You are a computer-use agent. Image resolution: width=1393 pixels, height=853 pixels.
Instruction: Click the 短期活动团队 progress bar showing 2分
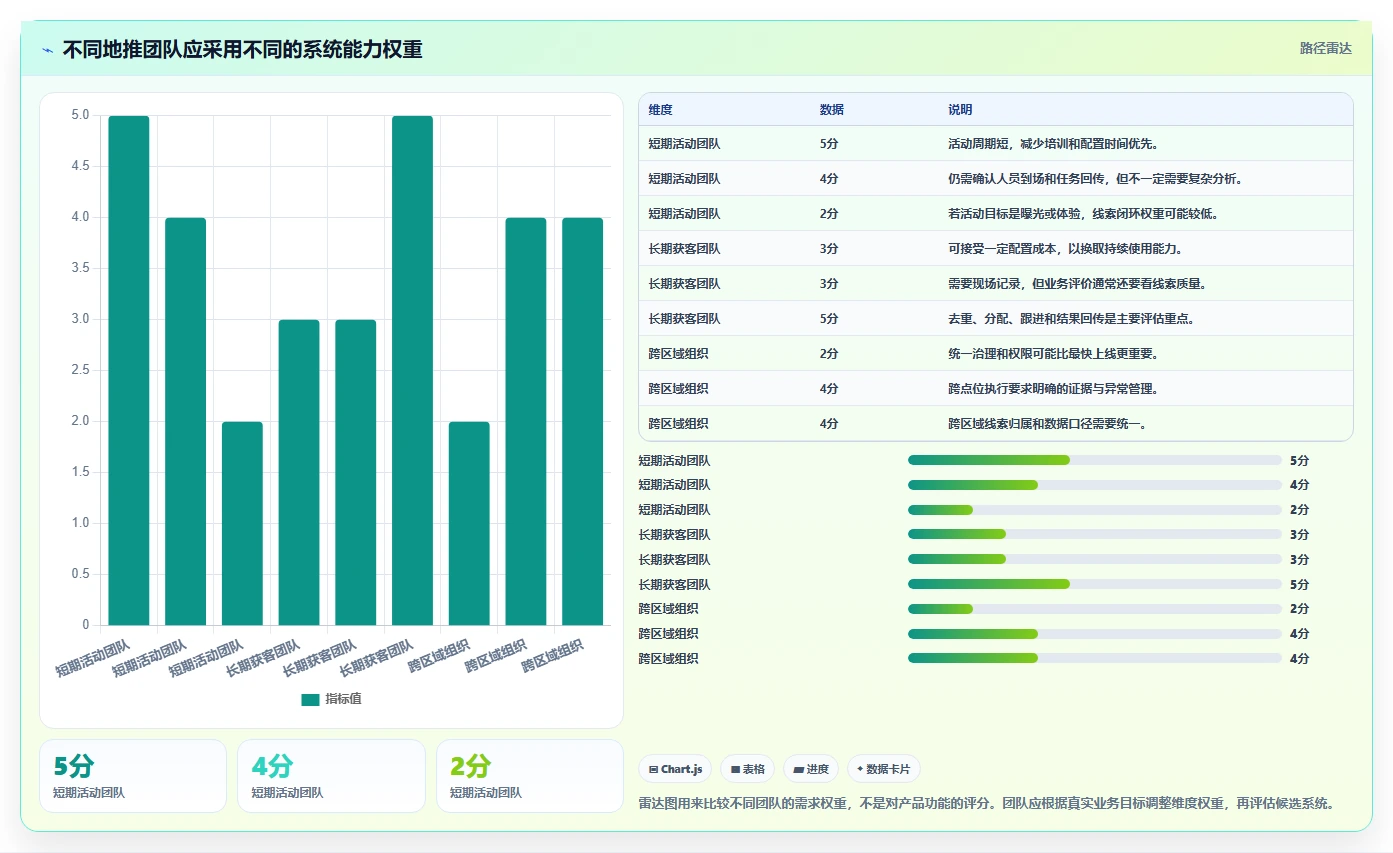click(1095, 510)
